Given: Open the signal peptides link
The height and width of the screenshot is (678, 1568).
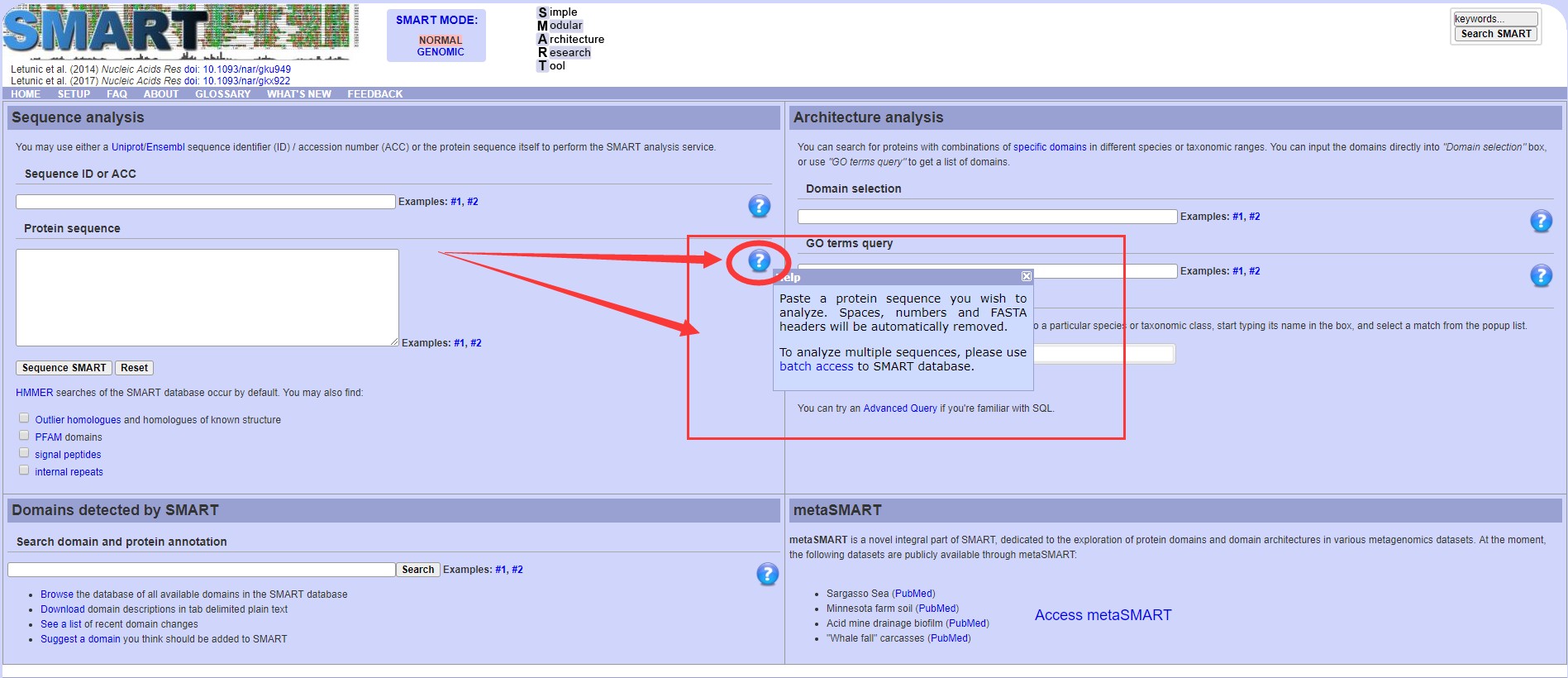Looking at the screenshot, I should pyautogui.click(x=68, y=455).
